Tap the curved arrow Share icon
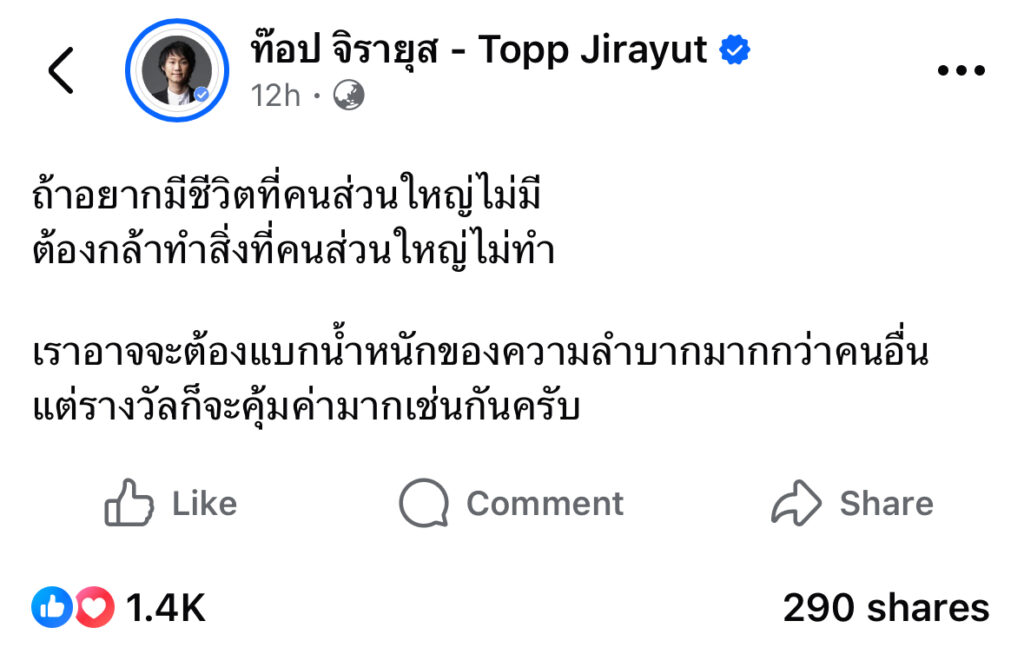The width and height of the screenshot is (1024, 654). 796,502
